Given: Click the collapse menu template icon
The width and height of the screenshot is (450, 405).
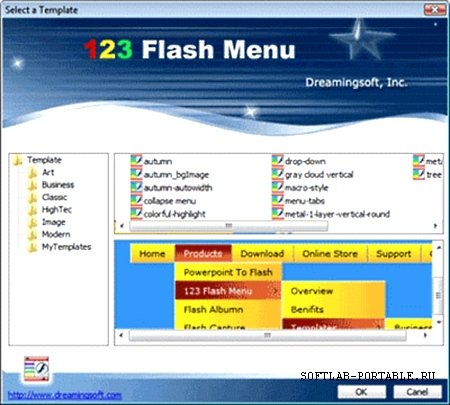Looking at the screenshot, I should 136,200.
